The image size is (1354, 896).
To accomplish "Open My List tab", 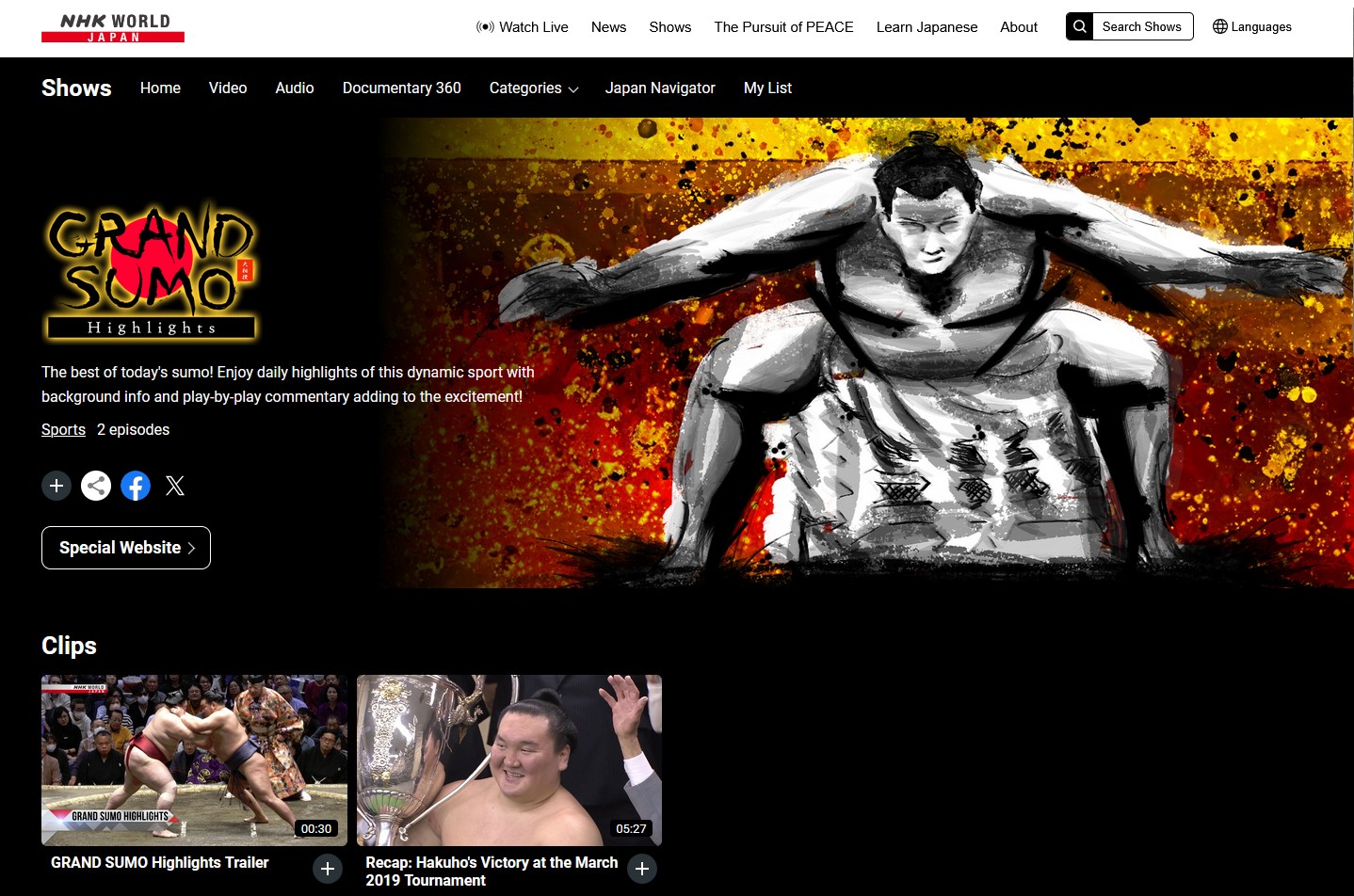I will coord(767,88).
